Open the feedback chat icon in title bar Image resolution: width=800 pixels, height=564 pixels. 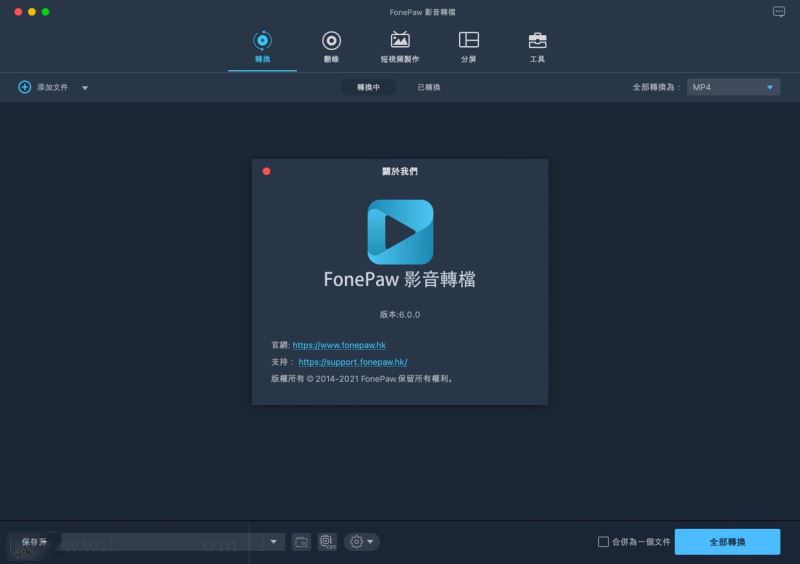click(x=779, y=12)
